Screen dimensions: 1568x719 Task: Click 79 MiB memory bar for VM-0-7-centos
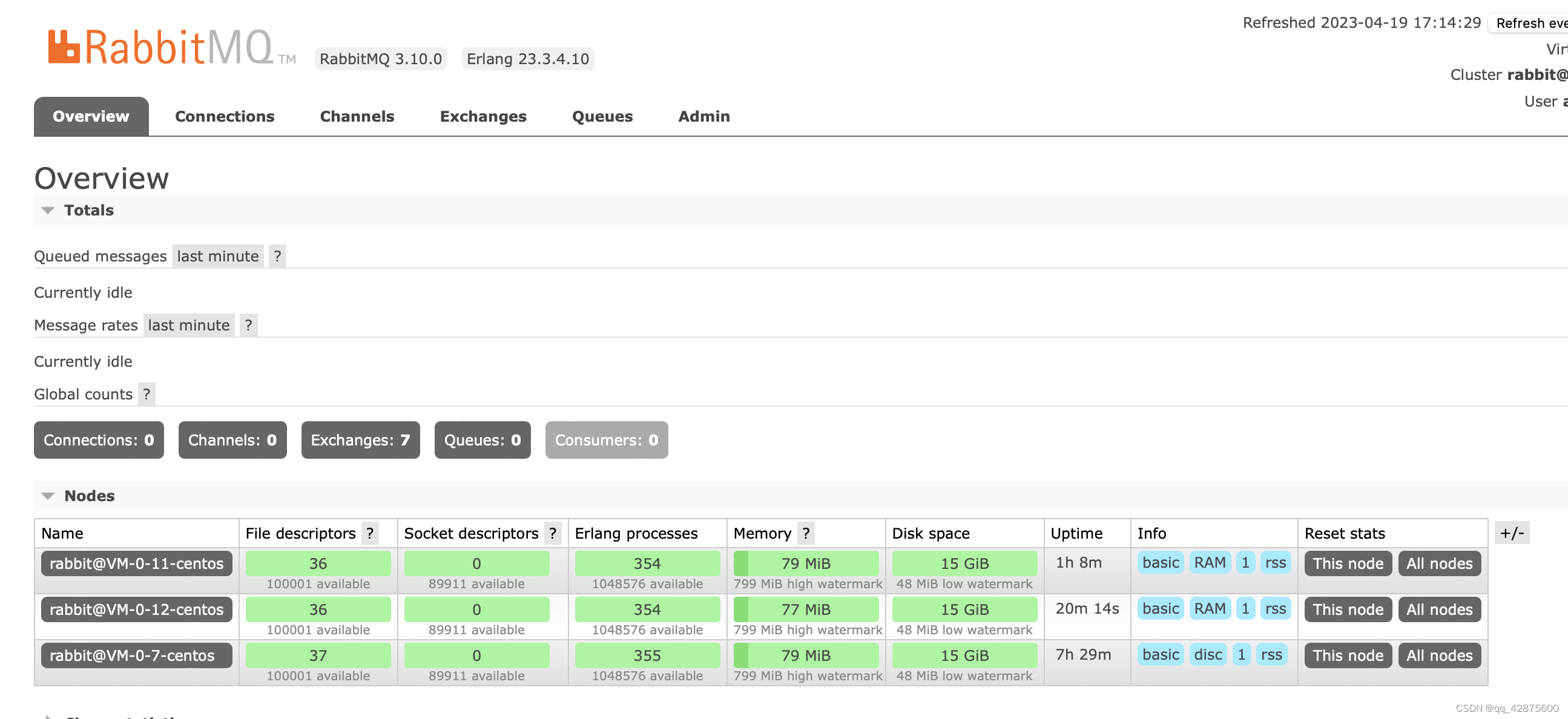pyautogui.click(x=806, y=655)
